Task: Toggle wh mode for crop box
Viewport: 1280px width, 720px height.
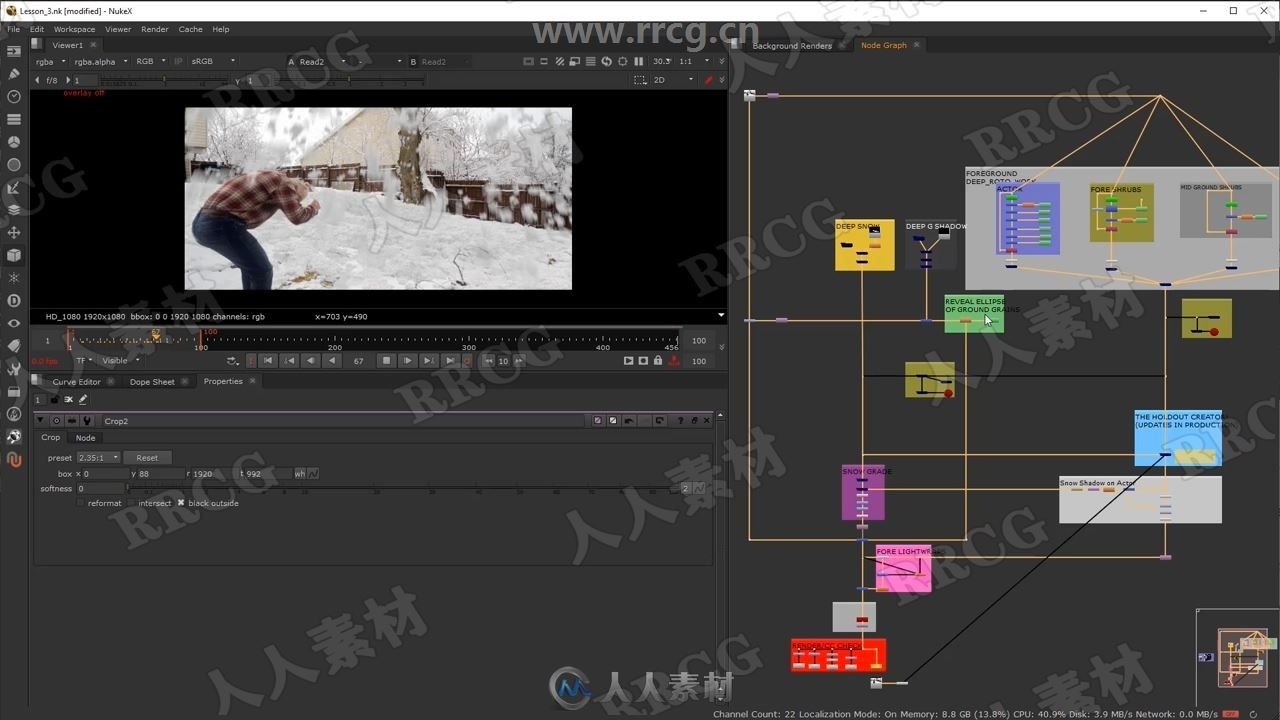Action: tap(300, 474)
